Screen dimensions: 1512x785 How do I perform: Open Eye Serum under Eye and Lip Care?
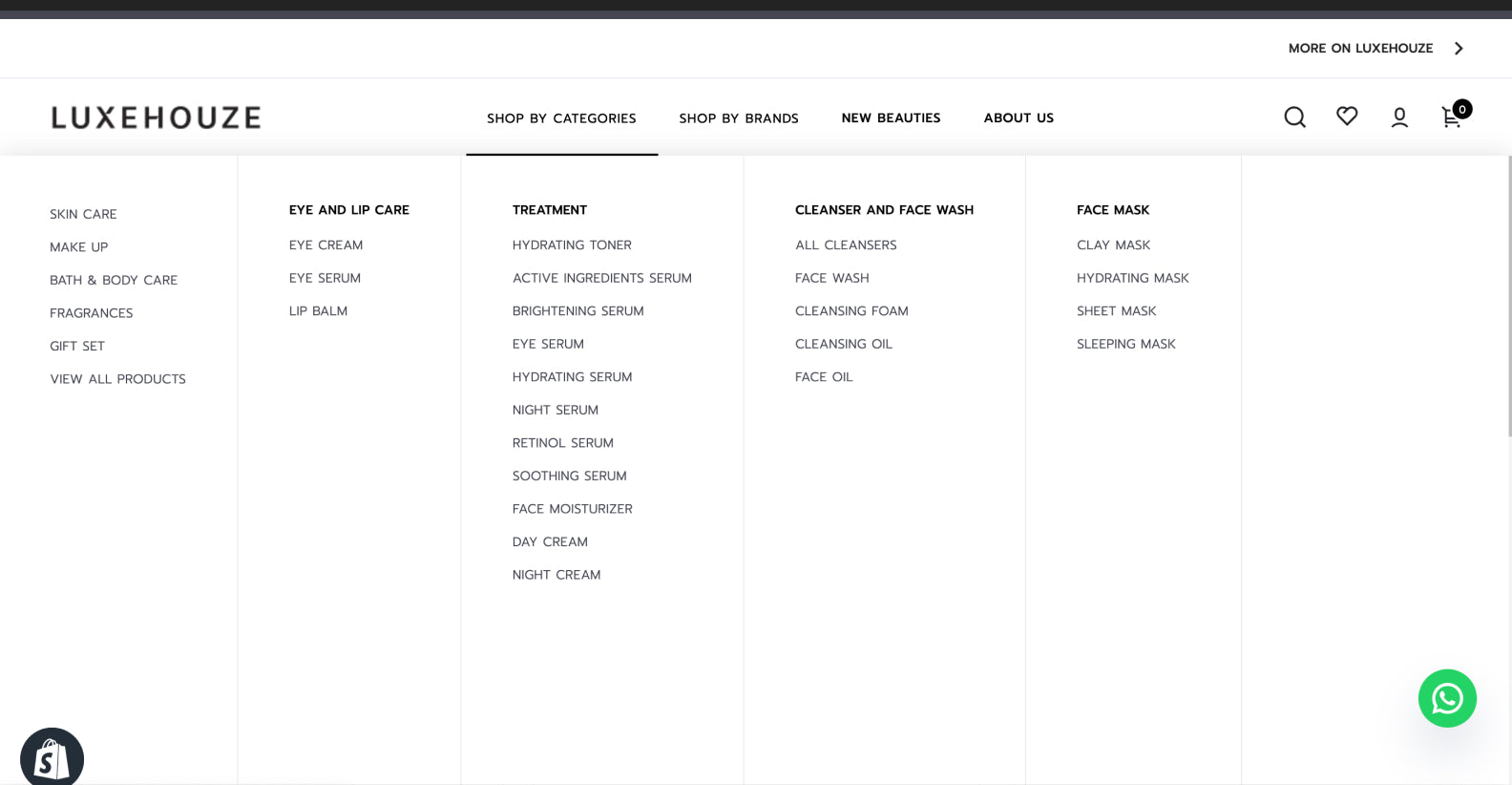click(x=325, y=278)
